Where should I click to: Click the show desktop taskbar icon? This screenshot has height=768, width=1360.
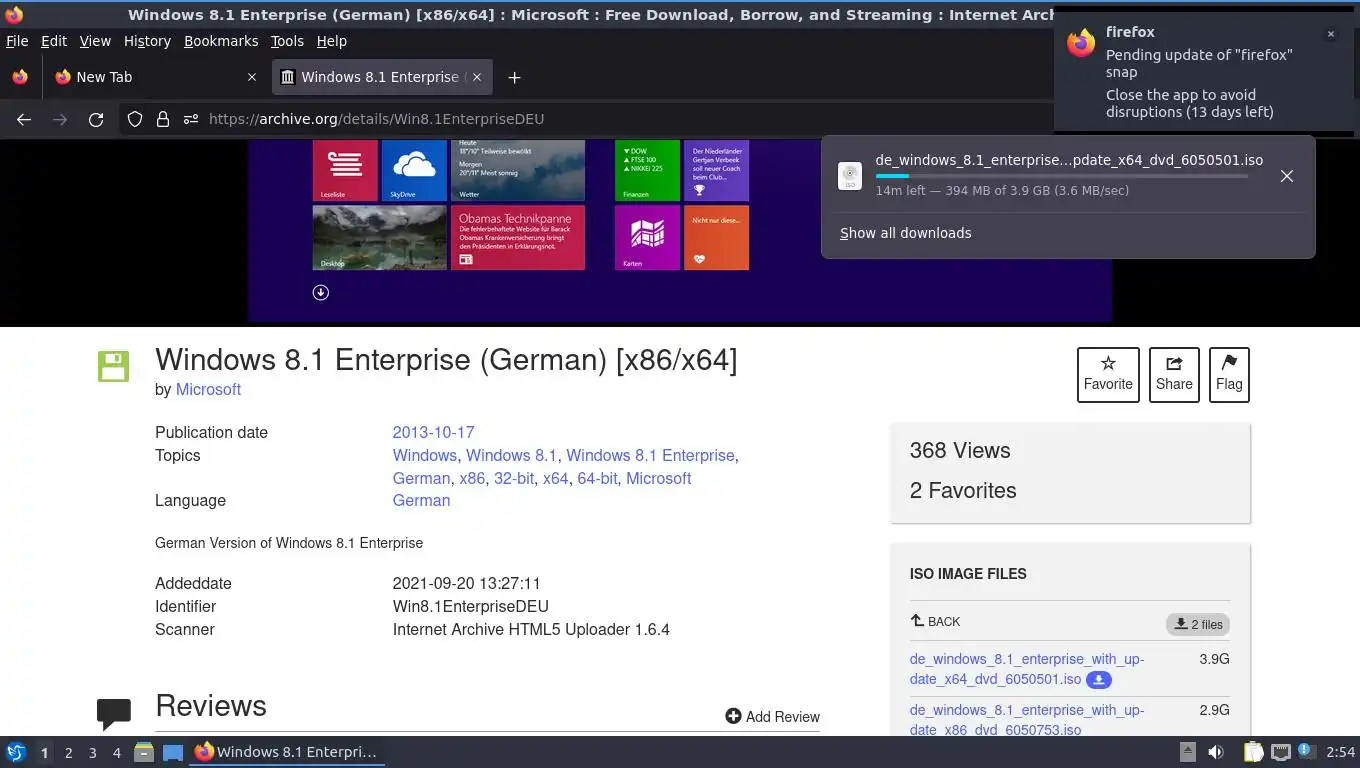click(173, 752)
